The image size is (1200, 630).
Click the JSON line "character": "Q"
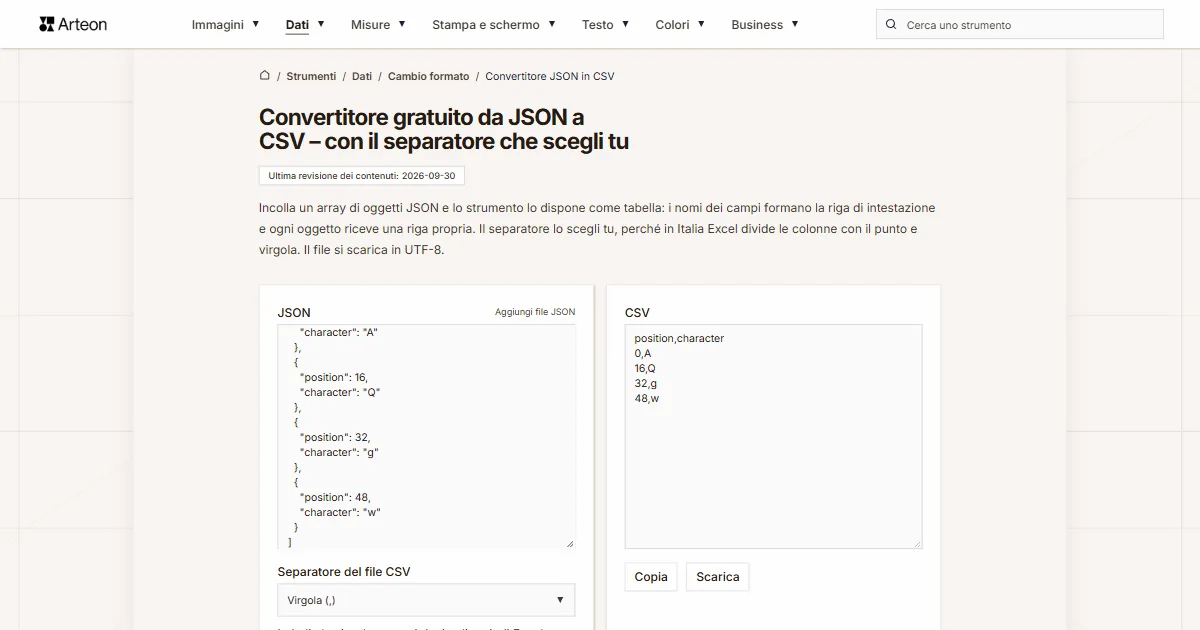click(341, 392)
